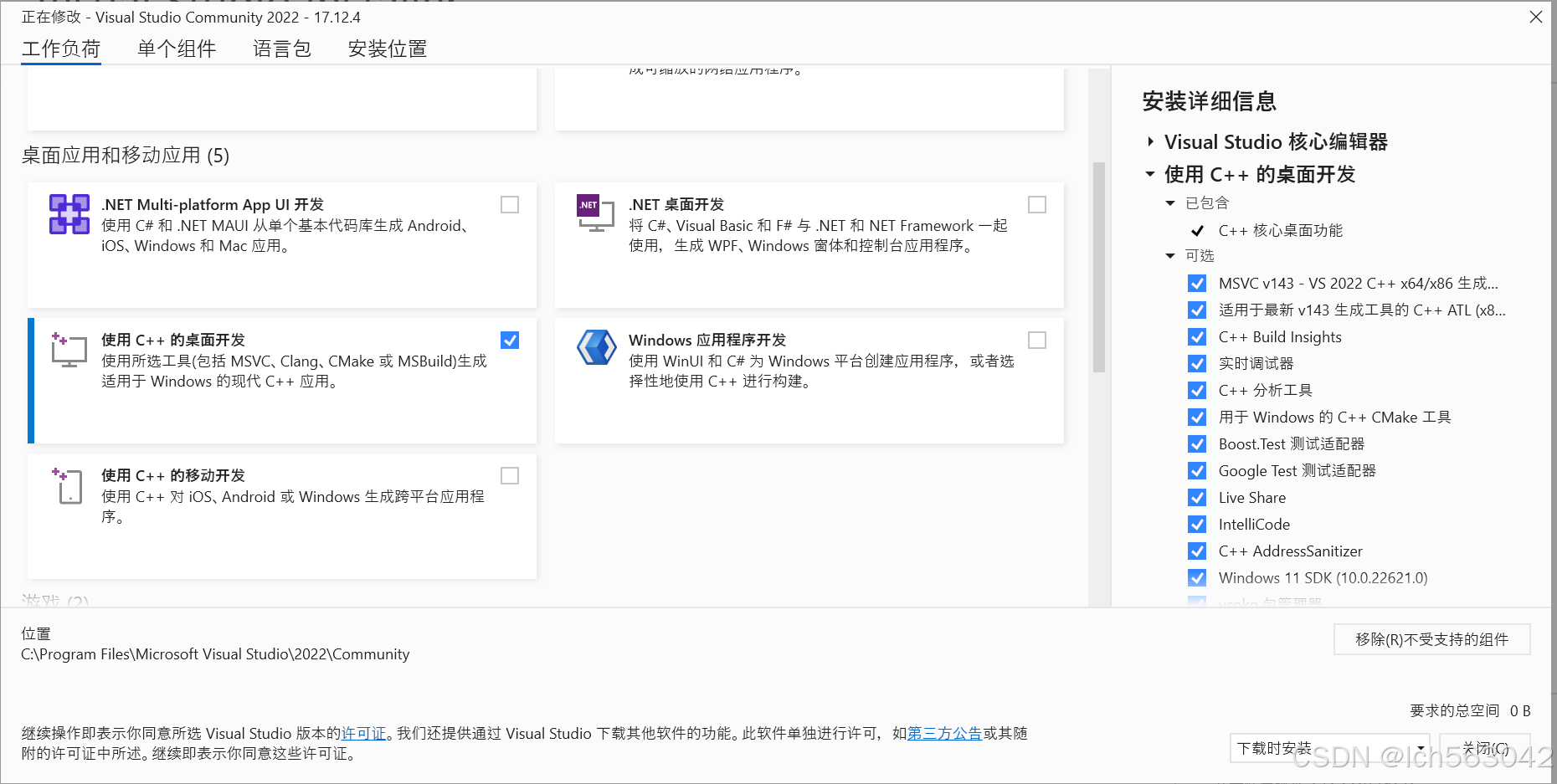Viewport: 1557px width, 784px height.
Task: Open the 许可证 link
Action: (364, 734)
